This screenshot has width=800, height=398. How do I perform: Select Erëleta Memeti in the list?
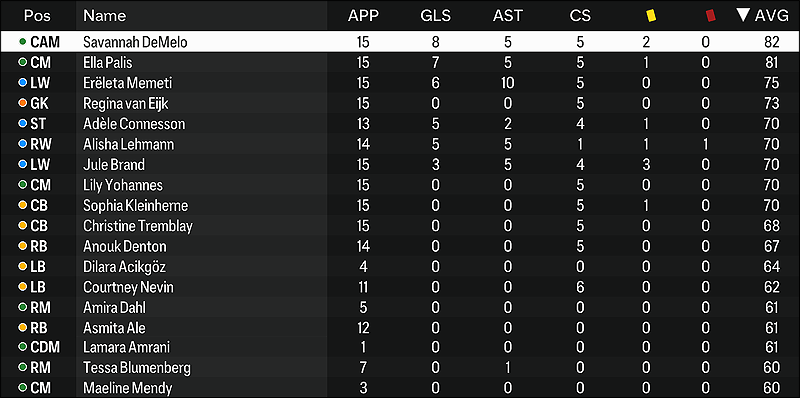(400, 83)
